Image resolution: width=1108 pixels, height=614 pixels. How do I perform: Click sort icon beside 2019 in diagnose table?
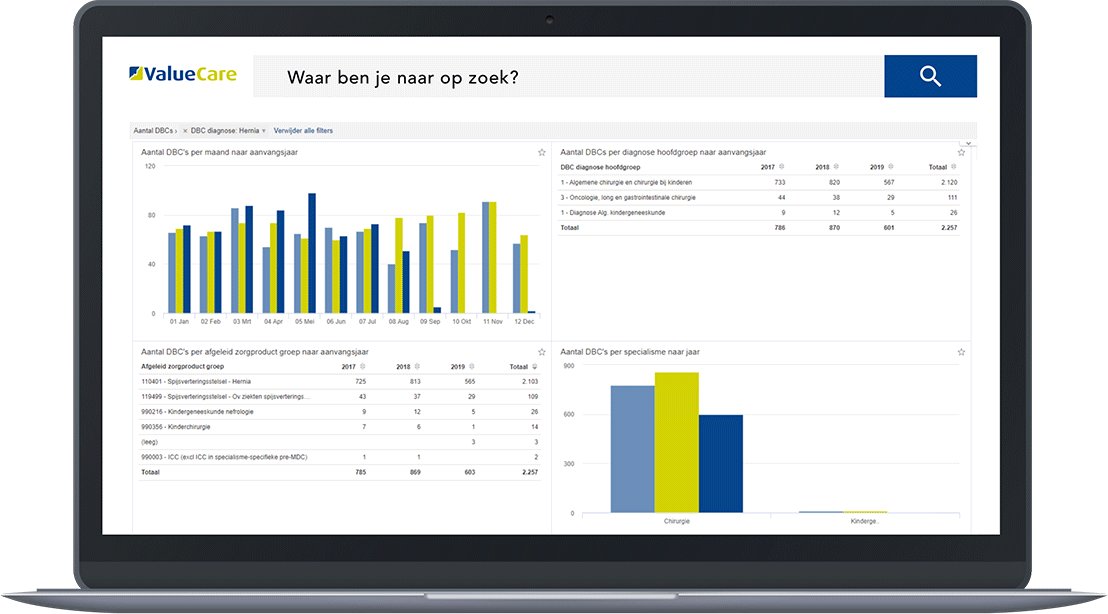pos(892,167)
